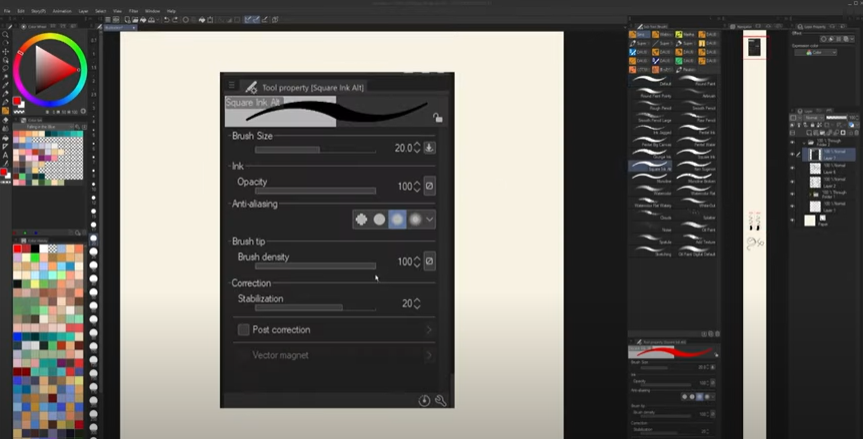Image resolution: width=863 pixels, height=439 pixels.
Task: Select the Square Ink Alt brush in list
Action: (x=657, y=169)
